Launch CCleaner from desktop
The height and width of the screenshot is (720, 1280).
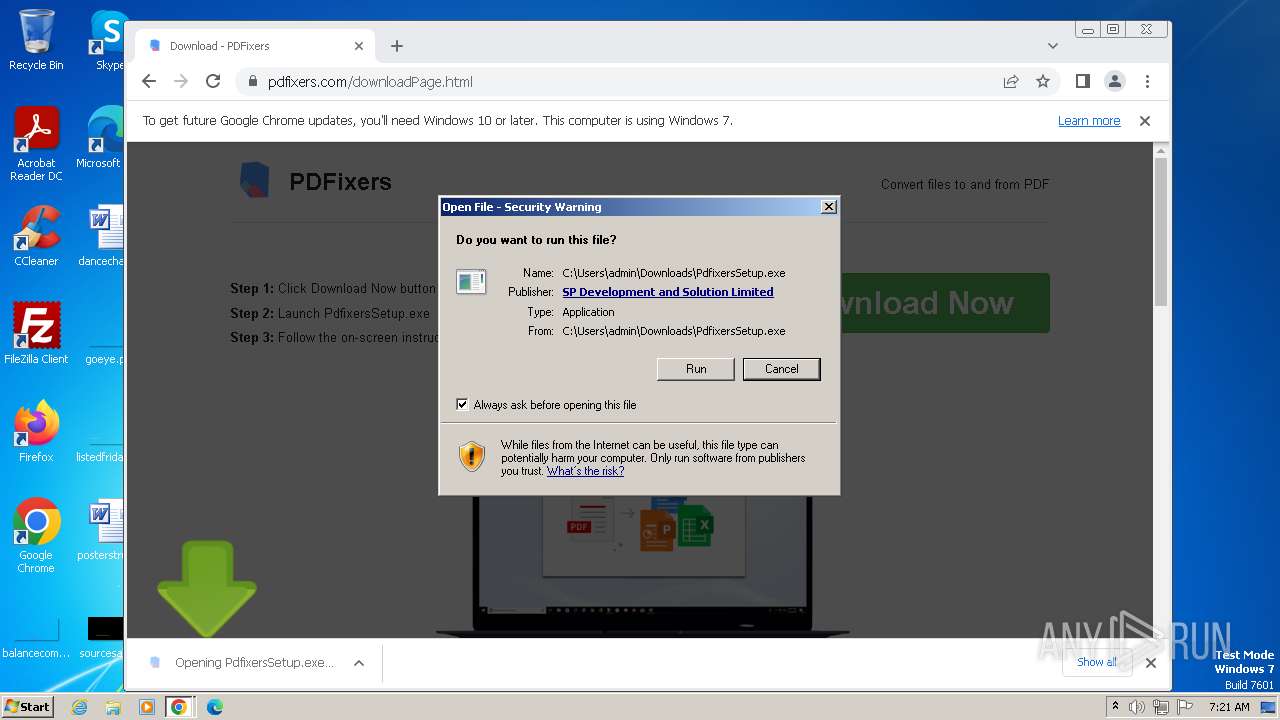[x=36, y=237]
